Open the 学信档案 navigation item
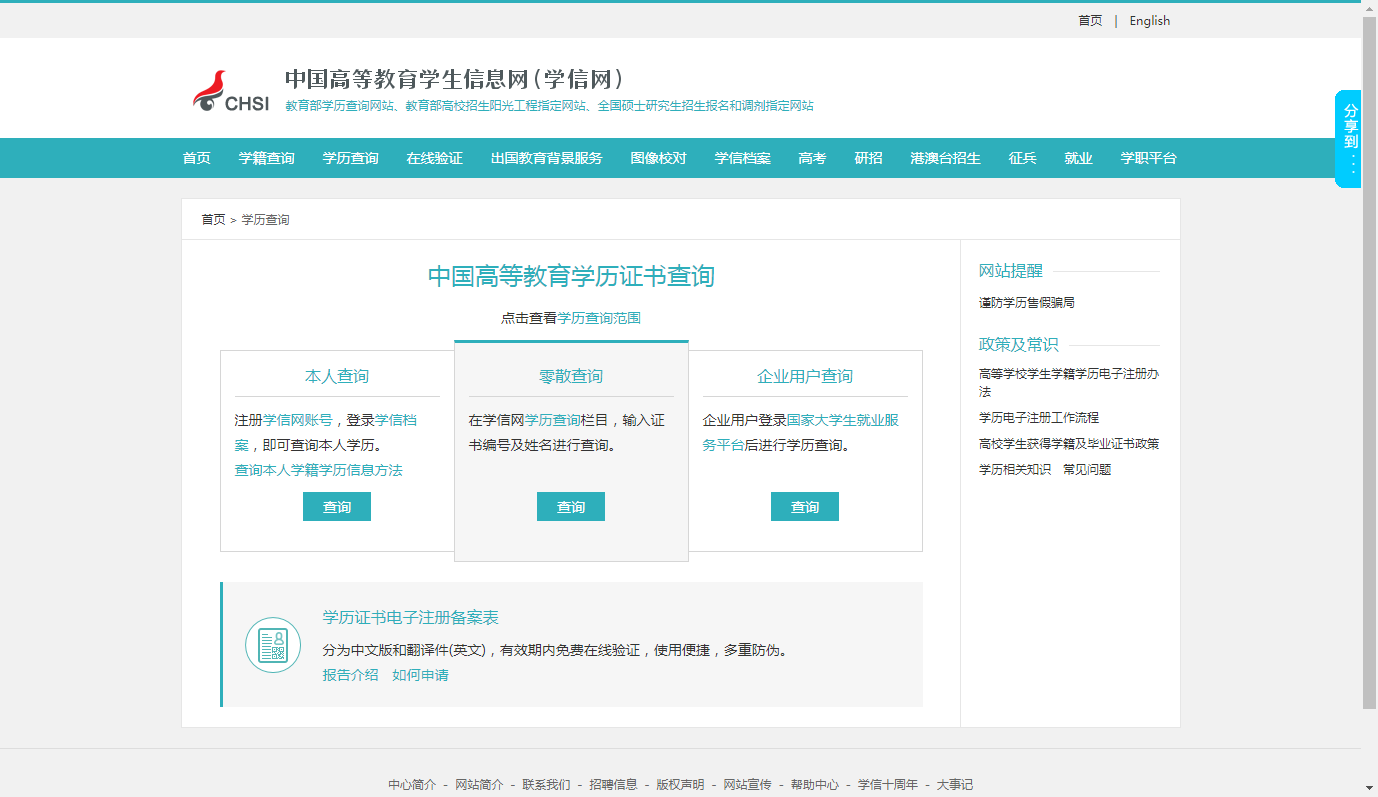This screenshot has height=797, width=1378. 743,158
